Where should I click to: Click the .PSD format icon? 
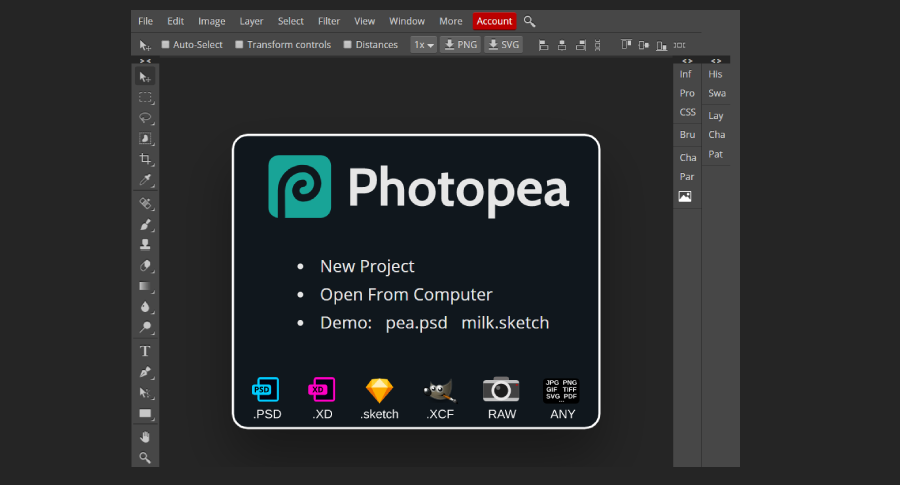tap(266, 390)
